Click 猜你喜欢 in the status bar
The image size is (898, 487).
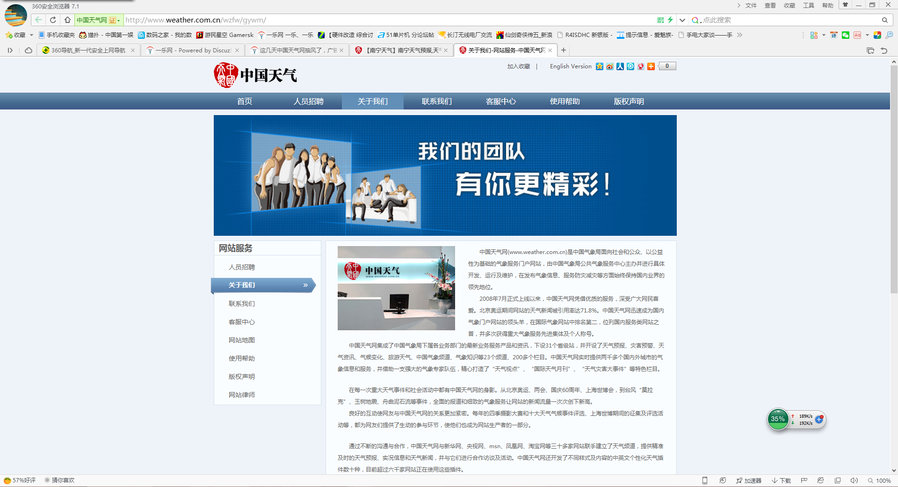(x=60, y=481)
